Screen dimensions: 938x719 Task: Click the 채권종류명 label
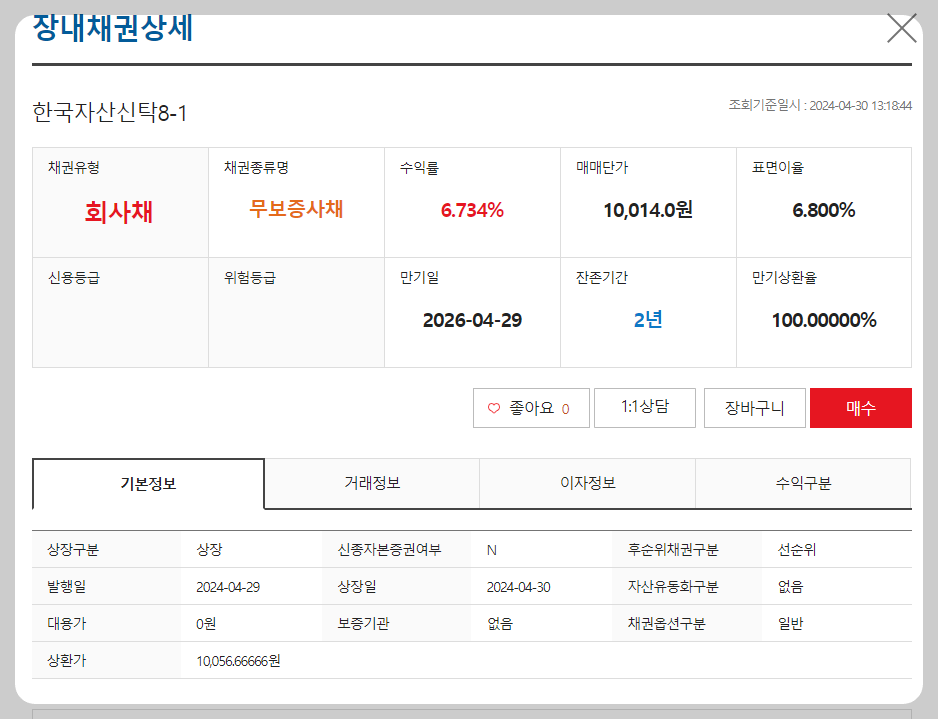257,167
